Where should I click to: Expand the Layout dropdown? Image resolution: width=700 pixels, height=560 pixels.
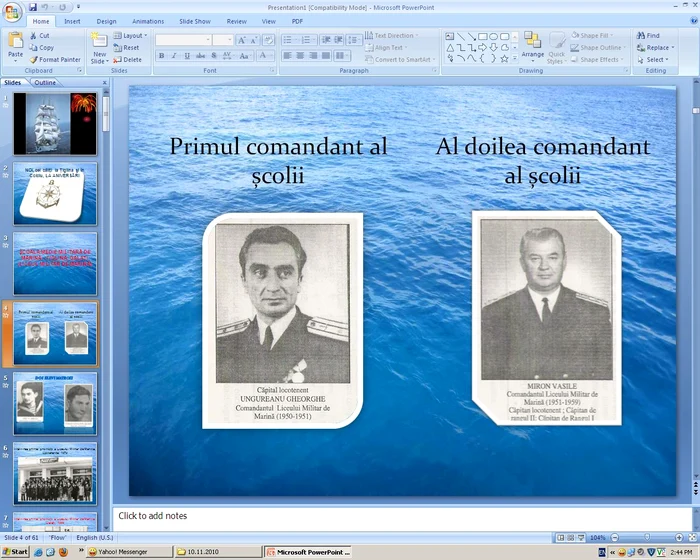click(130, 35)
